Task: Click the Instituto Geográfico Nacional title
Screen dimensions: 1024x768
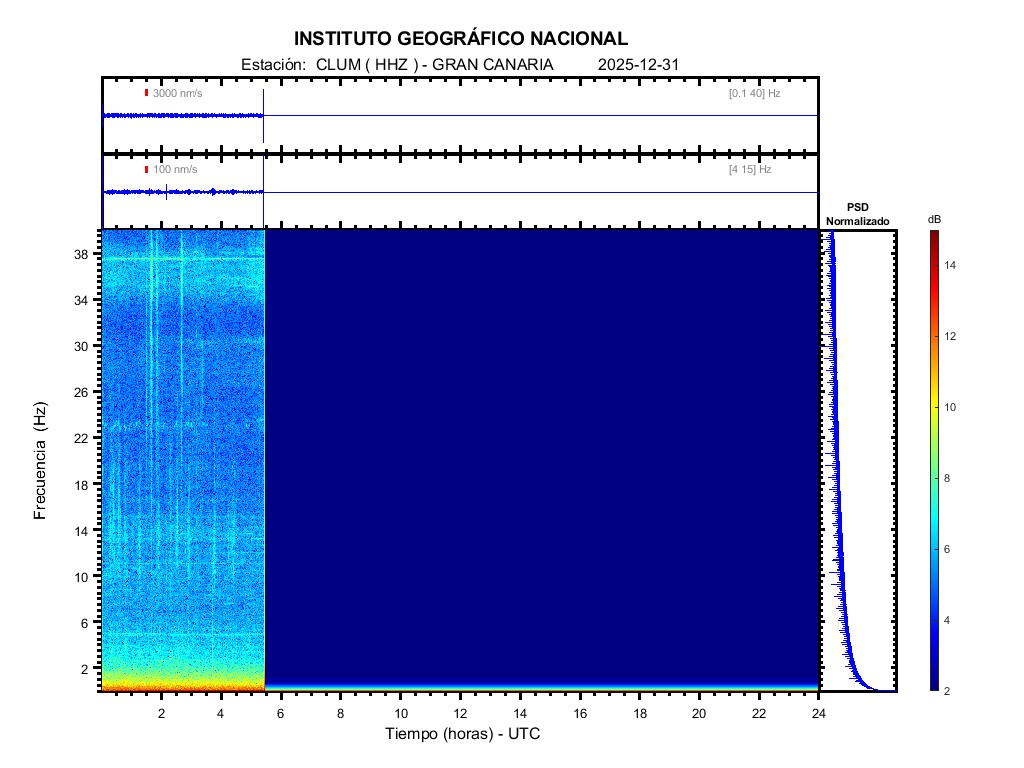Action: click(461, 39)
